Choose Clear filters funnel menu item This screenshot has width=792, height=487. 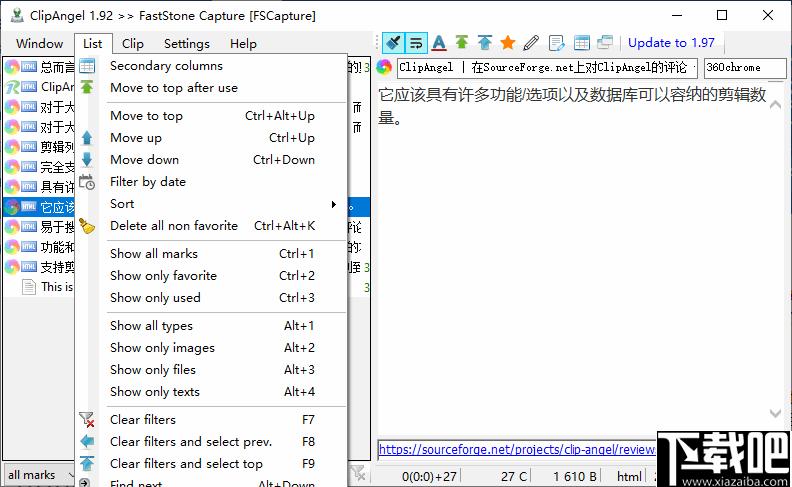coord(211,420)
